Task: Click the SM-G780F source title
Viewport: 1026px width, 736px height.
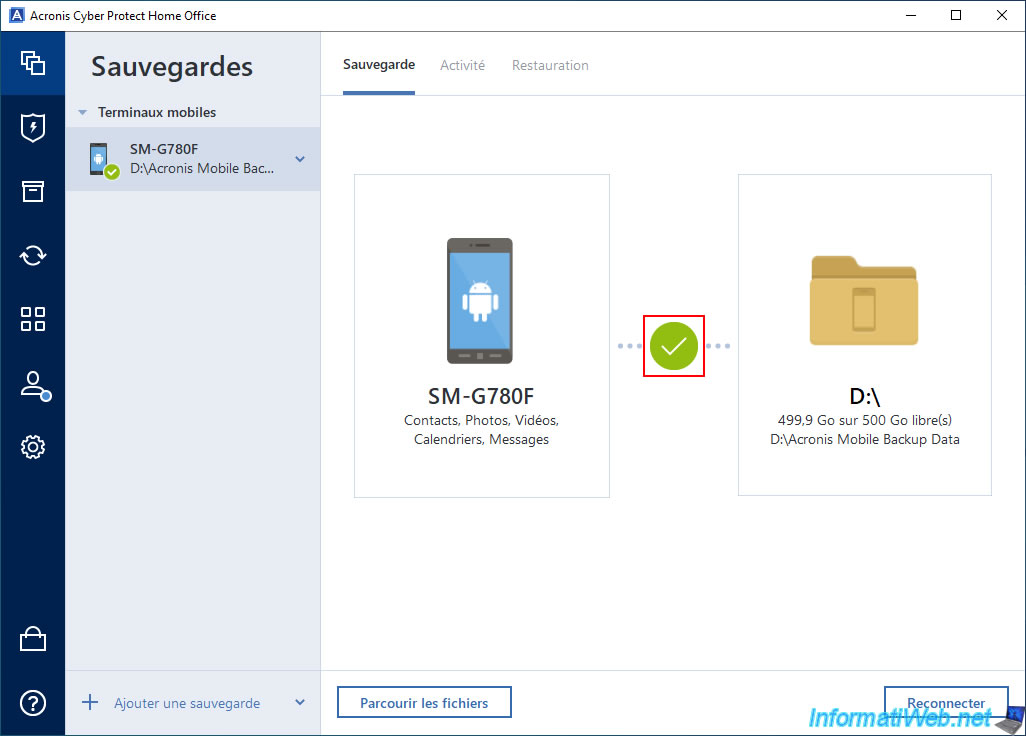Action: coord(481,396)
